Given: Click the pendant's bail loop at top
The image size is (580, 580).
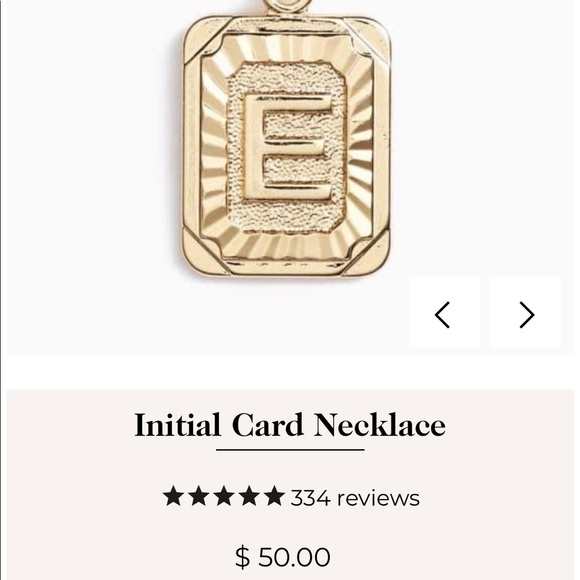Looking at the screenshot, I should 289,5.
